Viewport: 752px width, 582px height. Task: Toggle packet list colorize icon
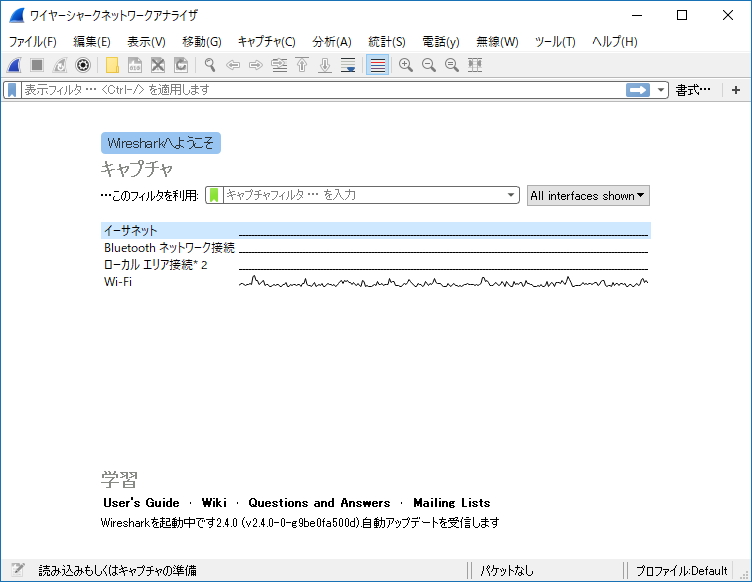pyautogui.click(x=377, y=65)
